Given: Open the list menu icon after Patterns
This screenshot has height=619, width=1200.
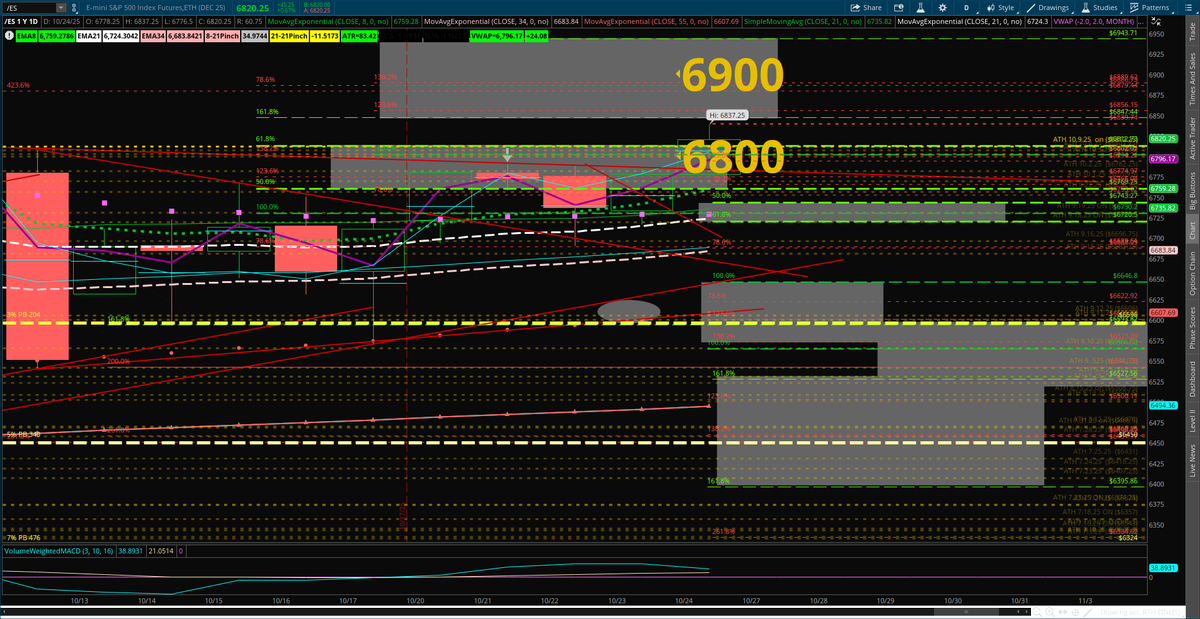Looking at the screenshot, I should 1188,8.
